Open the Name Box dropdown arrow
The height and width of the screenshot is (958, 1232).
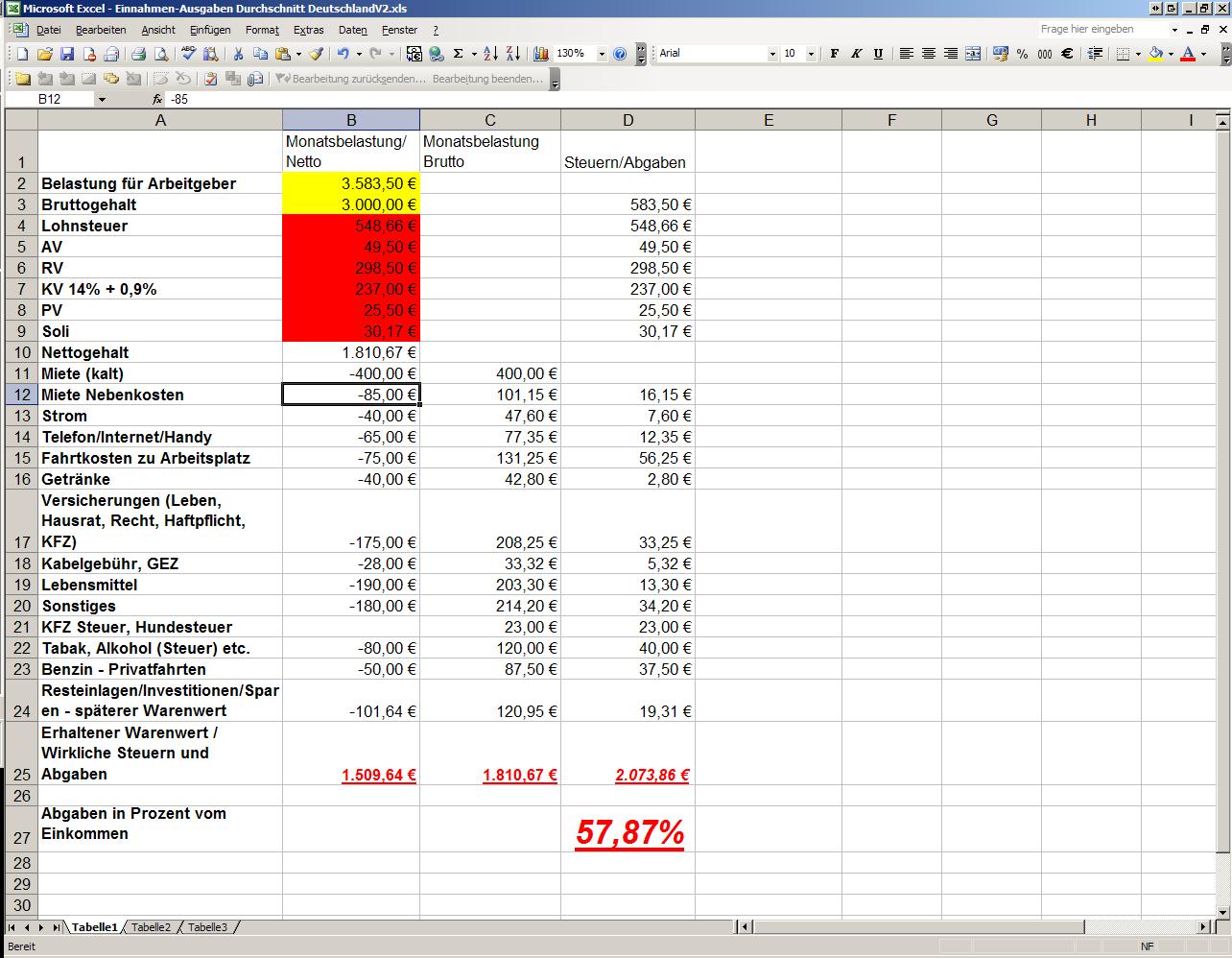[102, 99]
